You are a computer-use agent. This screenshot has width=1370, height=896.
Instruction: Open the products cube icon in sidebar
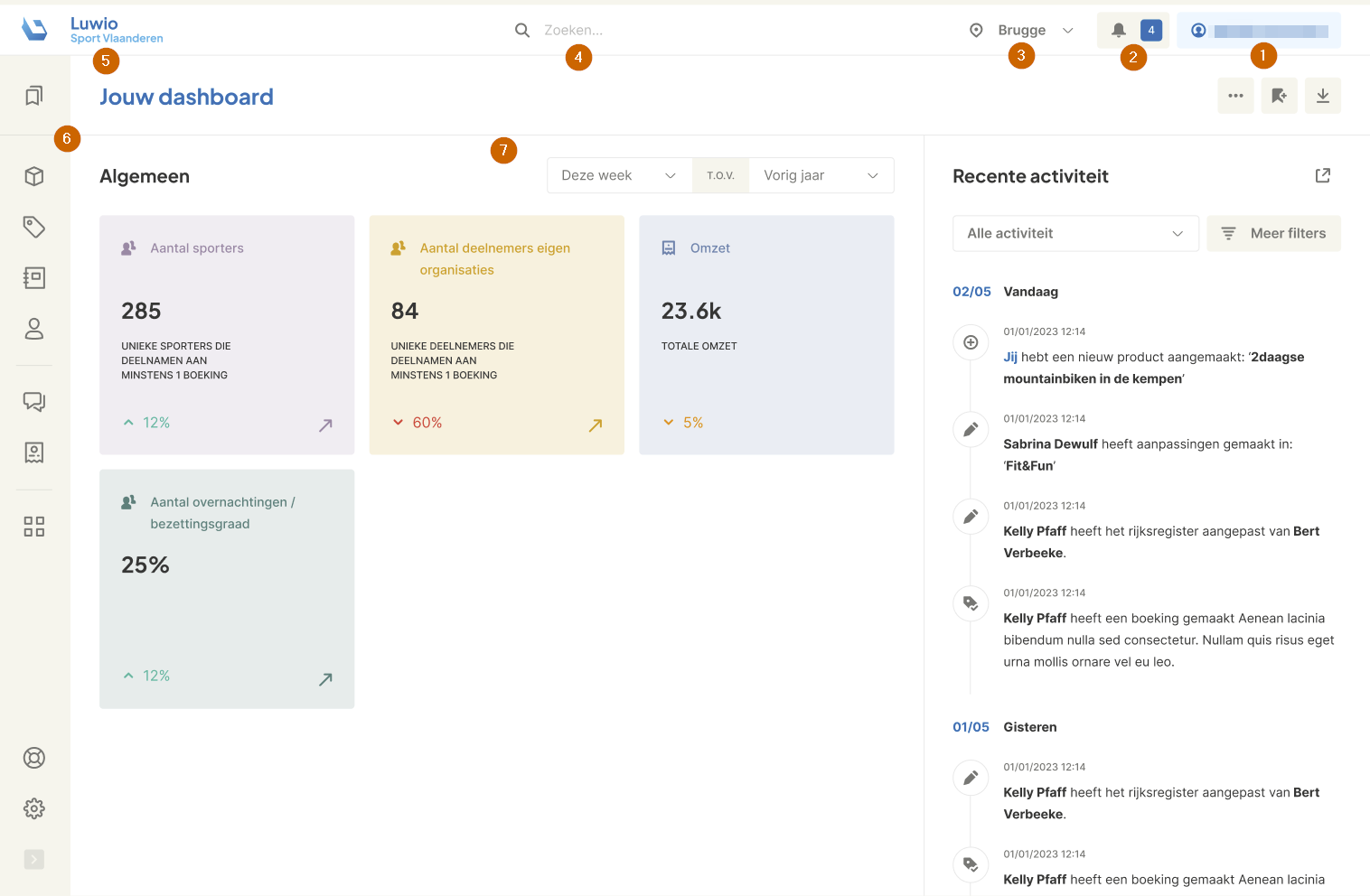coord(34,176)
